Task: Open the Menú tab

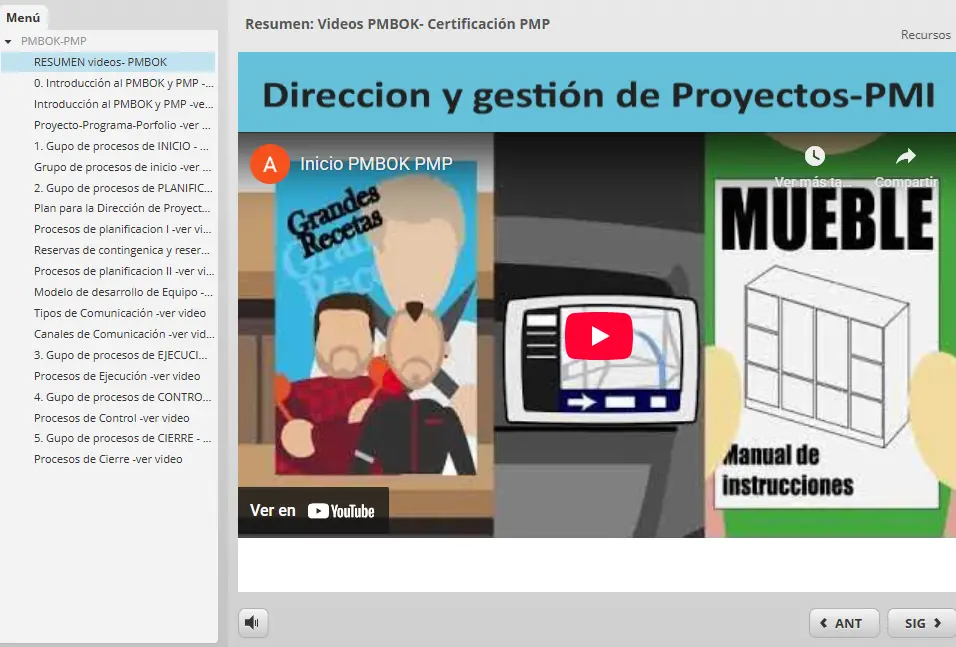Action: 23,17
